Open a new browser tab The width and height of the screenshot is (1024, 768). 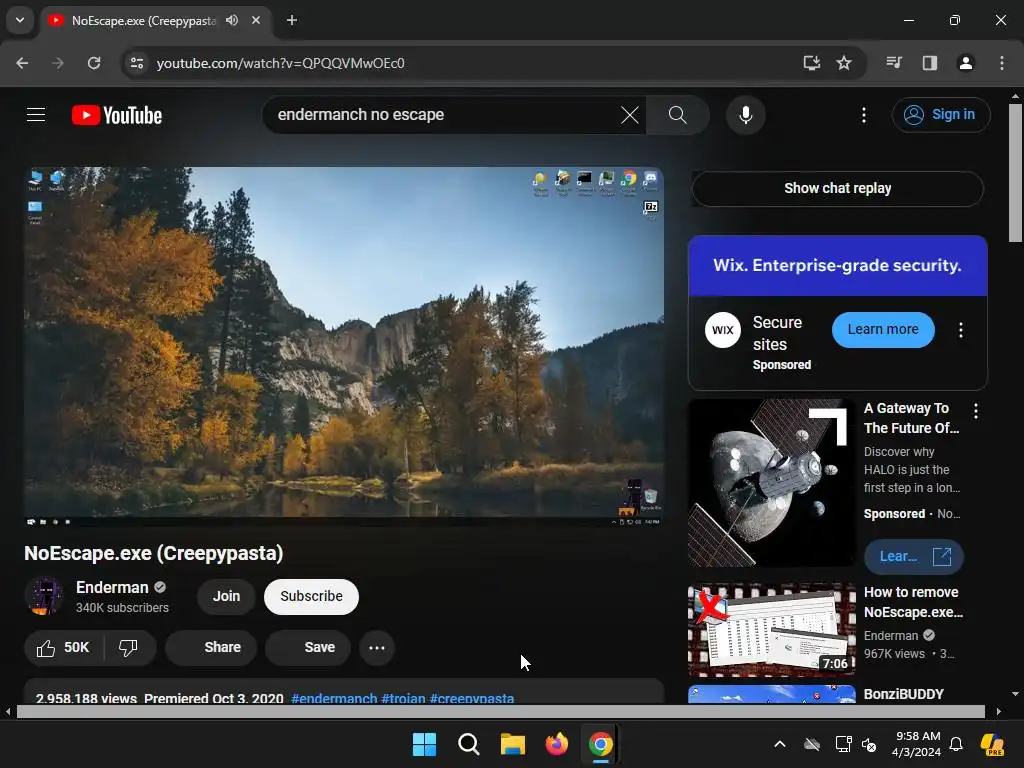click(x=292, y=20)
